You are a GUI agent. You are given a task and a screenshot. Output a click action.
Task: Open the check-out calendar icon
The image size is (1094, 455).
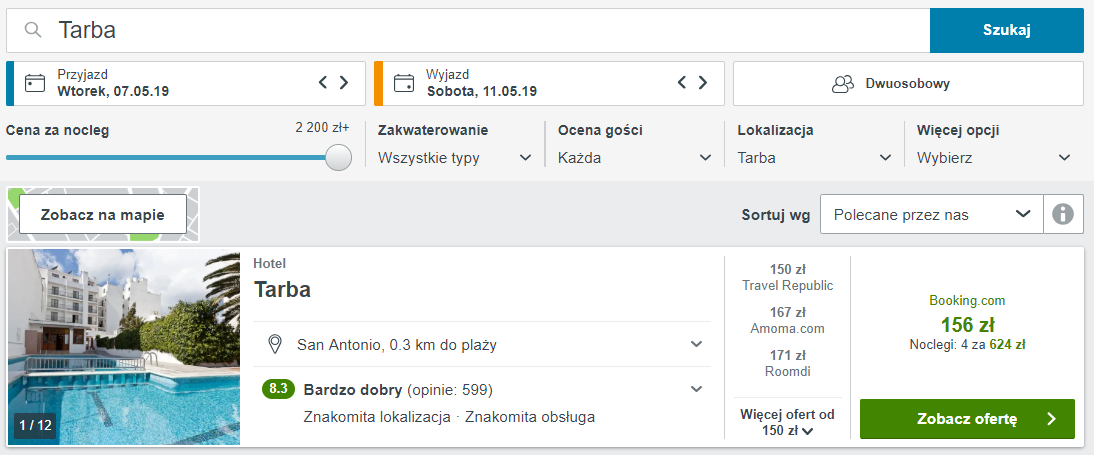tap(404, 83)
